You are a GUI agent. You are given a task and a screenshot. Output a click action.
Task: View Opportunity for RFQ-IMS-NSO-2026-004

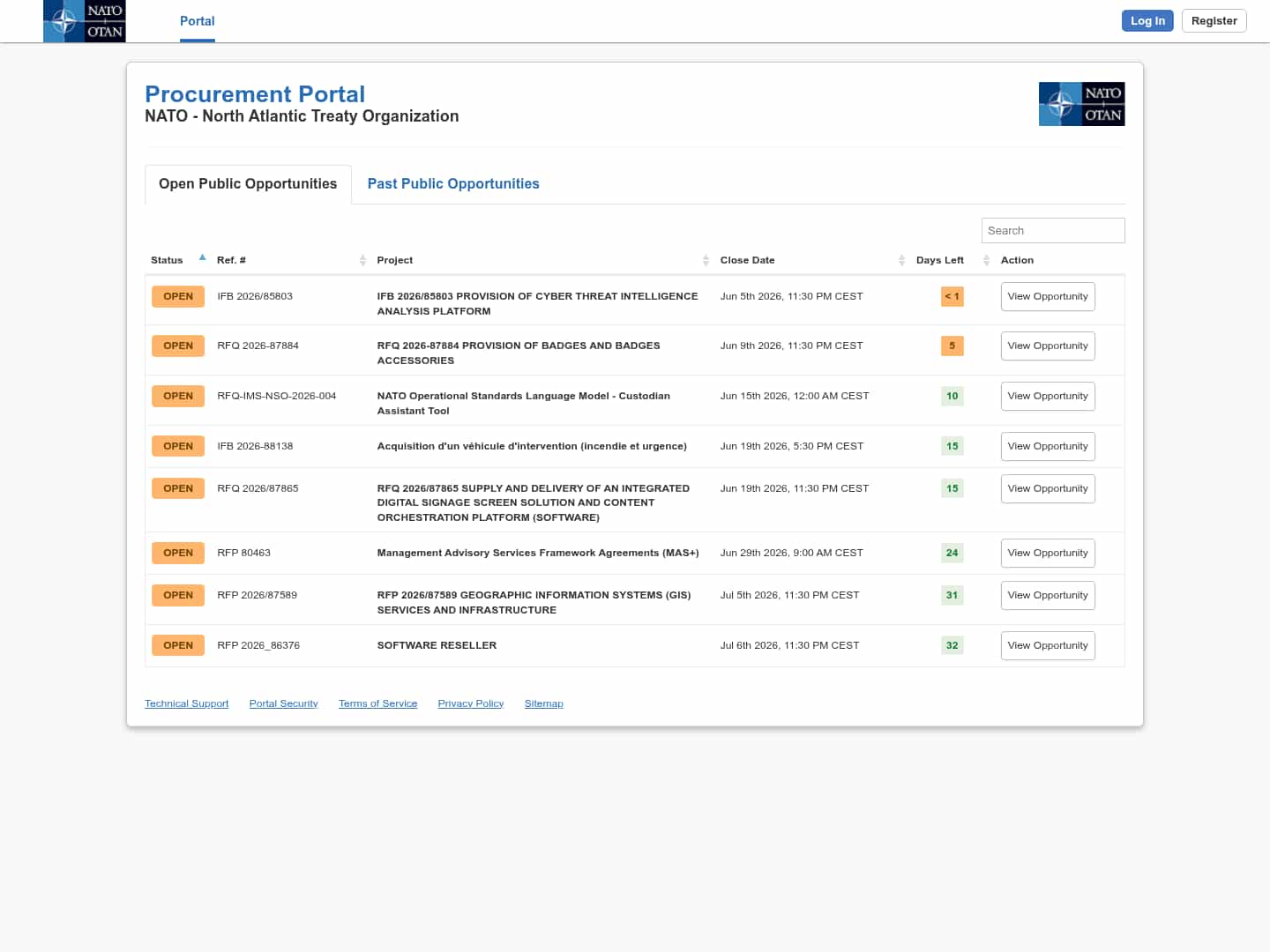[1048, 396]
